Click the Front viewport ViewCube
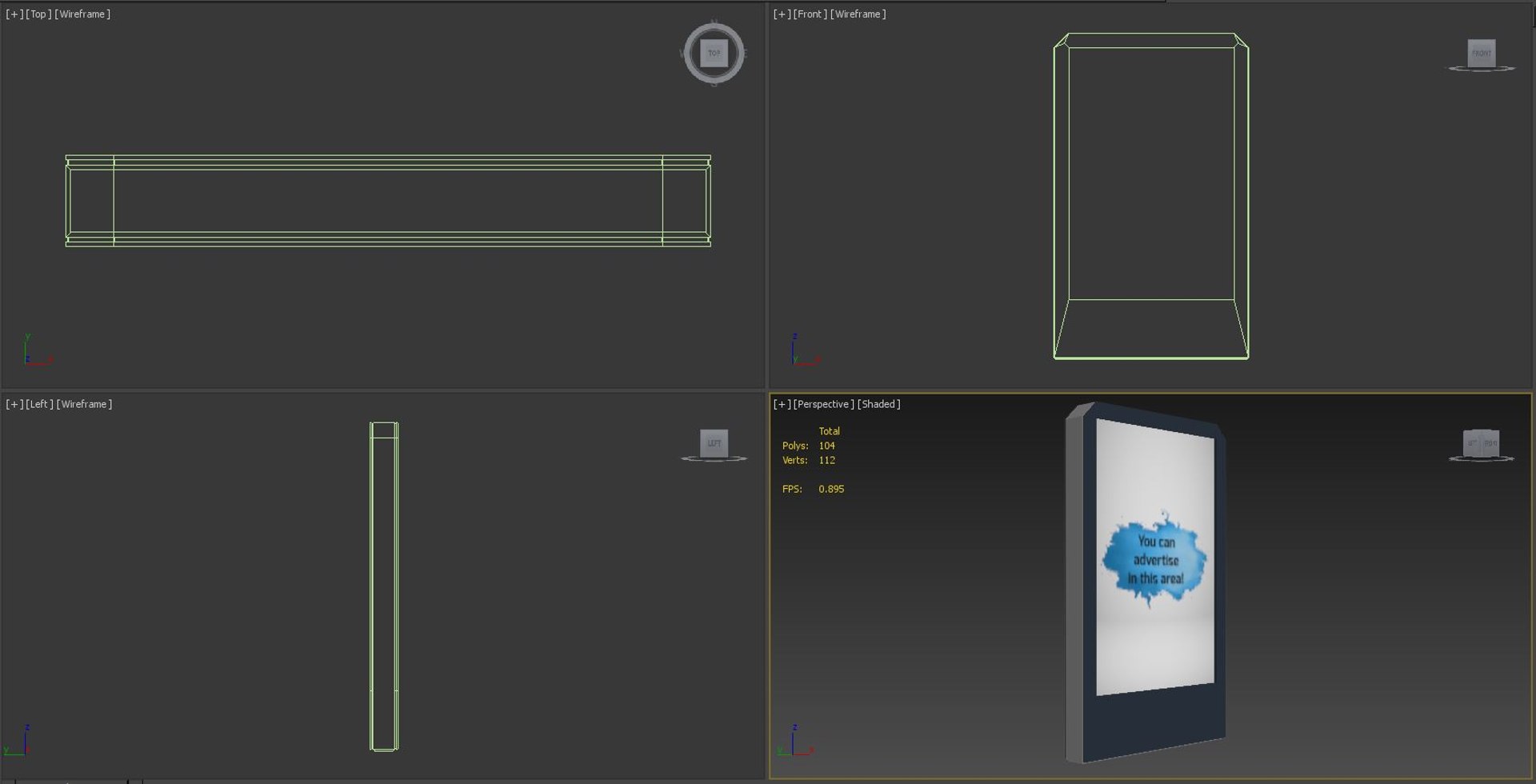Viewport: 1536px width, 784px height. coord(1481,53)
